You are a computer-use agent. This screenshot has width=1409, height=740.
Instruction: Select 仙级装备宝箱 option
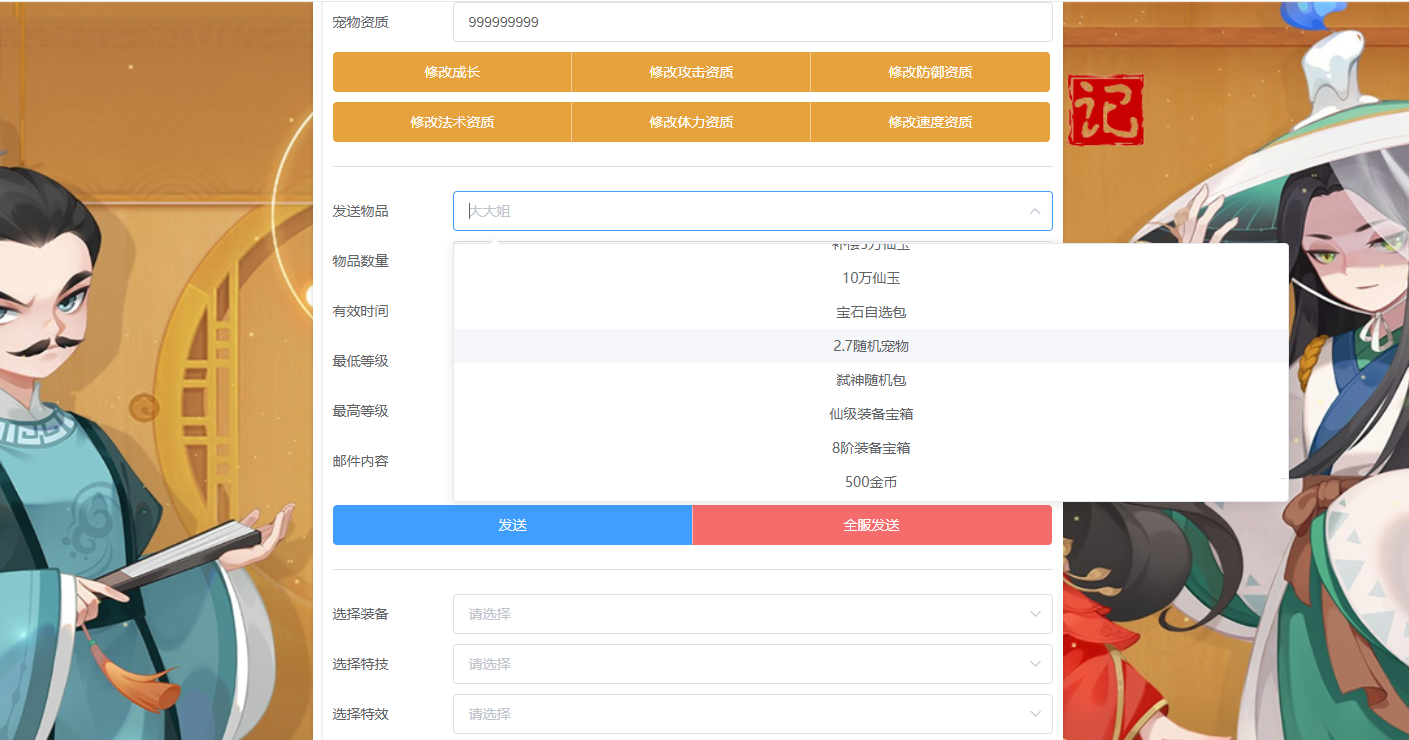coord(871,414)
